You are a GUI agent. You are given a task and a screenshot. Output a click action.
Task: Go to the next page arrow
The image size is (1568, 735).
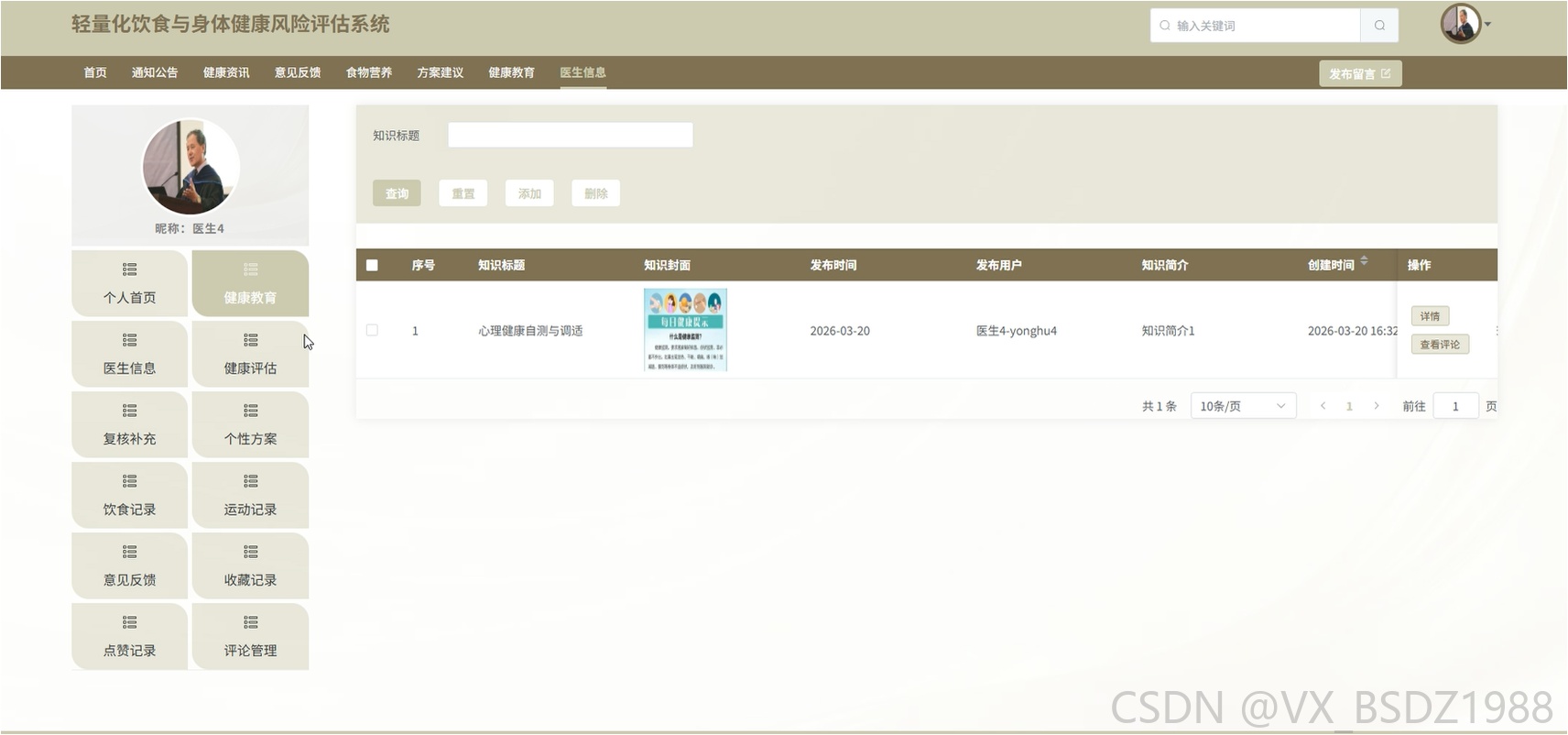1376,406
